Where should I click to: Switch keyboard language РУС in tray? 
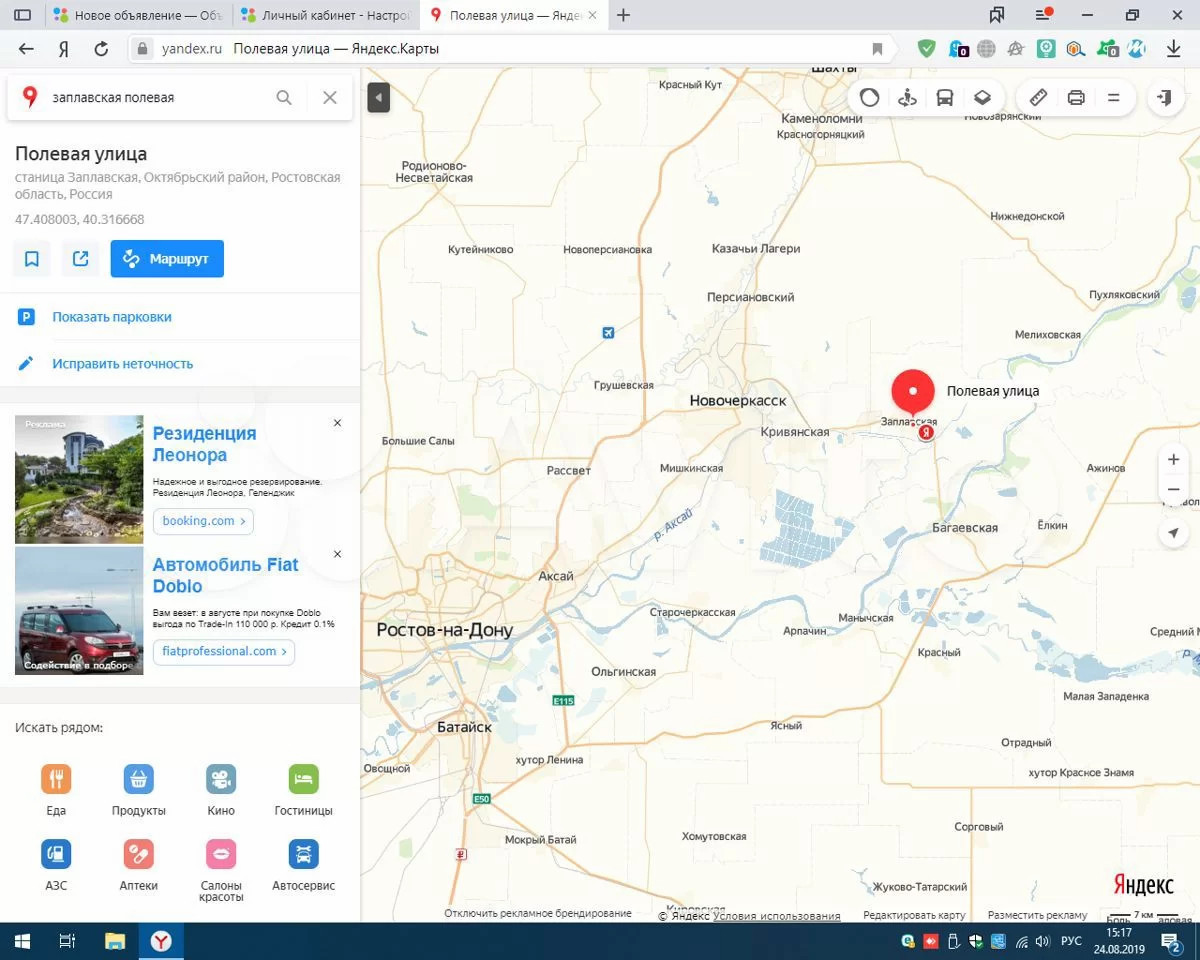coord(1071,941)
